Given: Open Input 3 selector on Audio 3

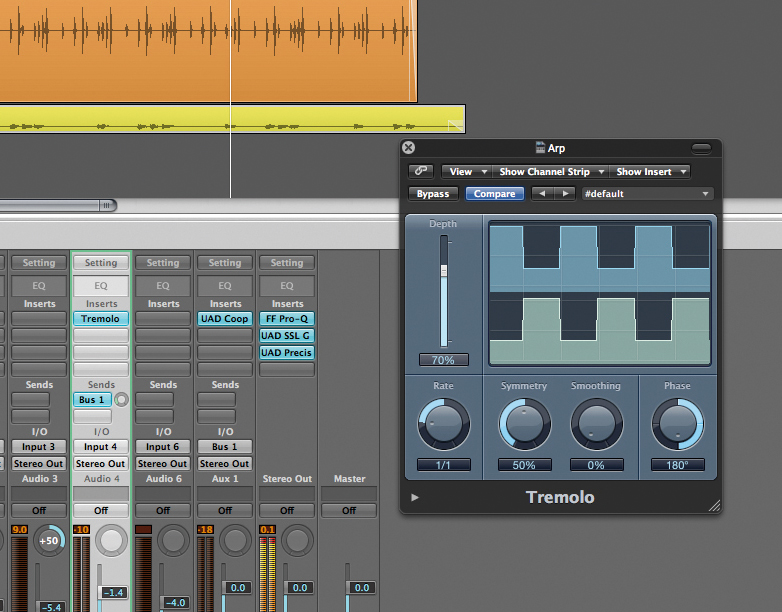Looking at the screenshot, I should coord(39,447).
